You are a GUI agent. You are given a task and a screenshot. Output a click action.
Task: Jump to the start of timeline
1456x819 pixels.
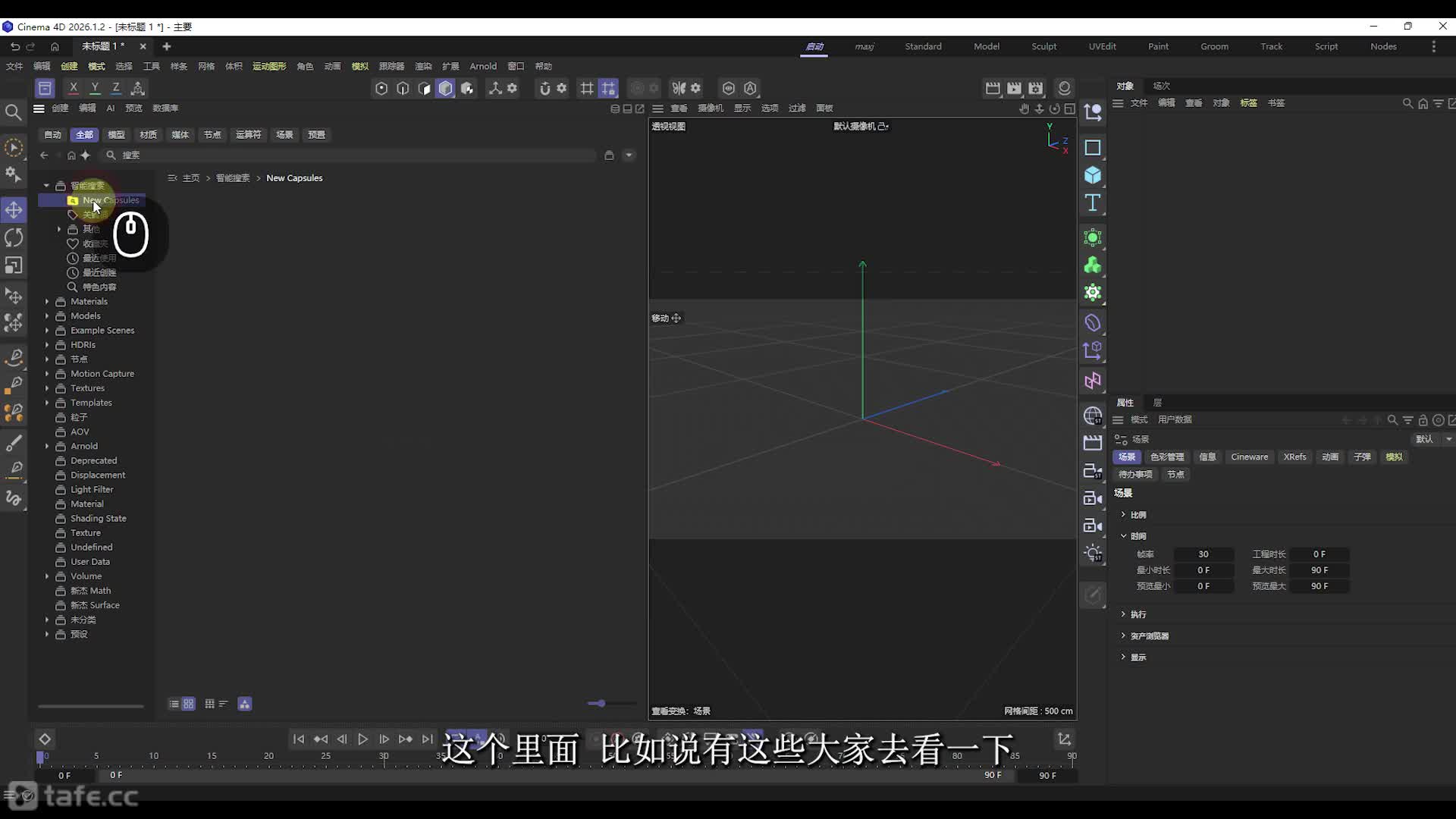299,739
